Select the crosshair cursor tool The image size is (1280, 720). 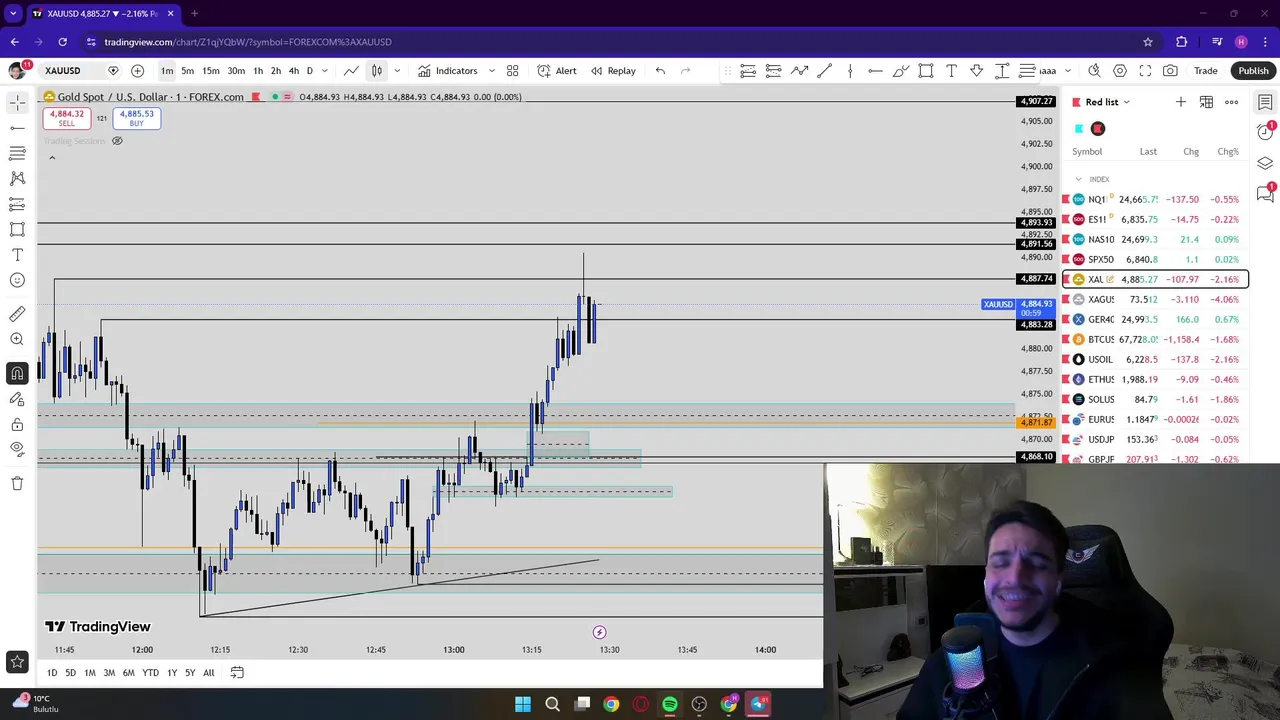[17, 102]
